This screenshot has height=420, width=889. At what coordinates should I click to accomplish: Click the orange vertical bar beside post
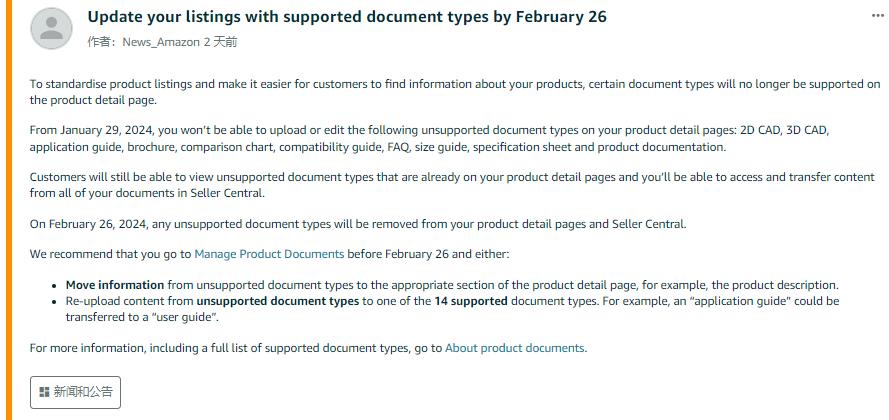(x=9, y=210)
